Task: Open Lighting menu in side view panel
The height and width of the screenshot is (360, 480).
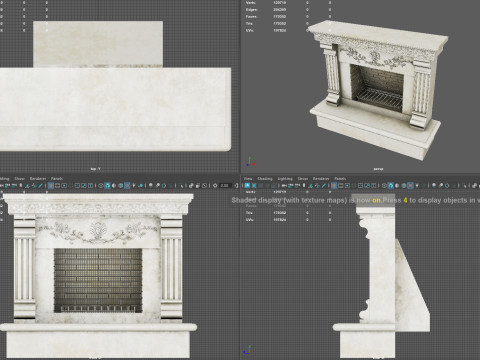Action: click(285, 179)
